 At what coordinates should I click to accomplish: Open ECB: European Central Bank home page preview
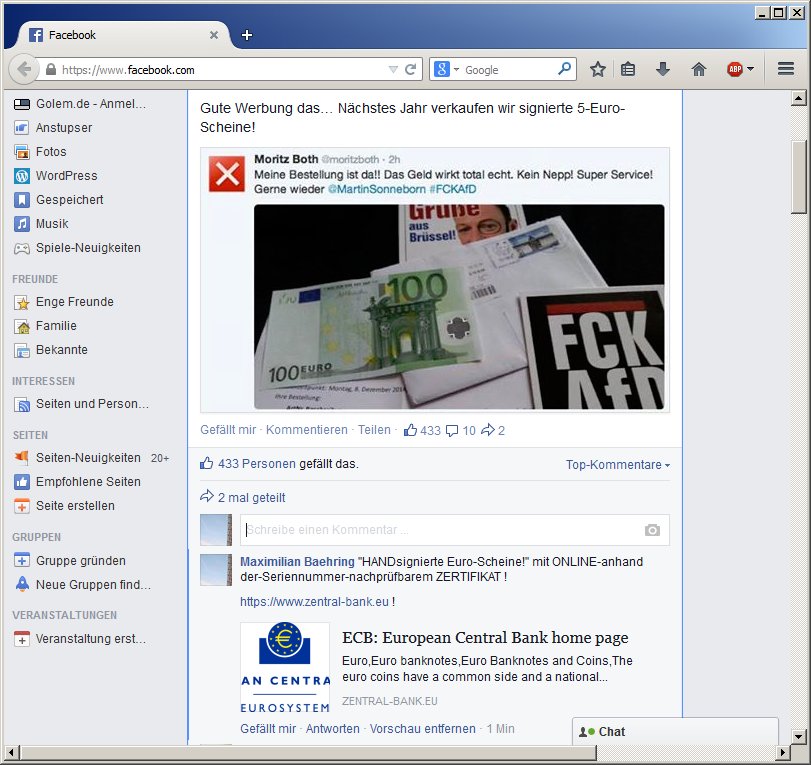(x=485, y=638)
